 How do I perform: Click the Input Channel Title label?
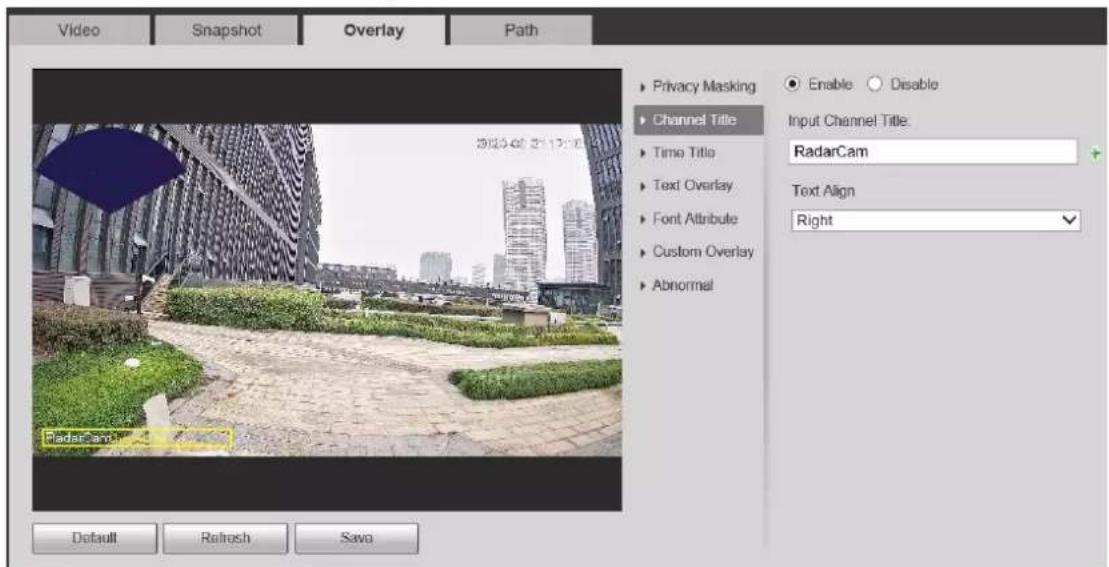pos(850,121)
